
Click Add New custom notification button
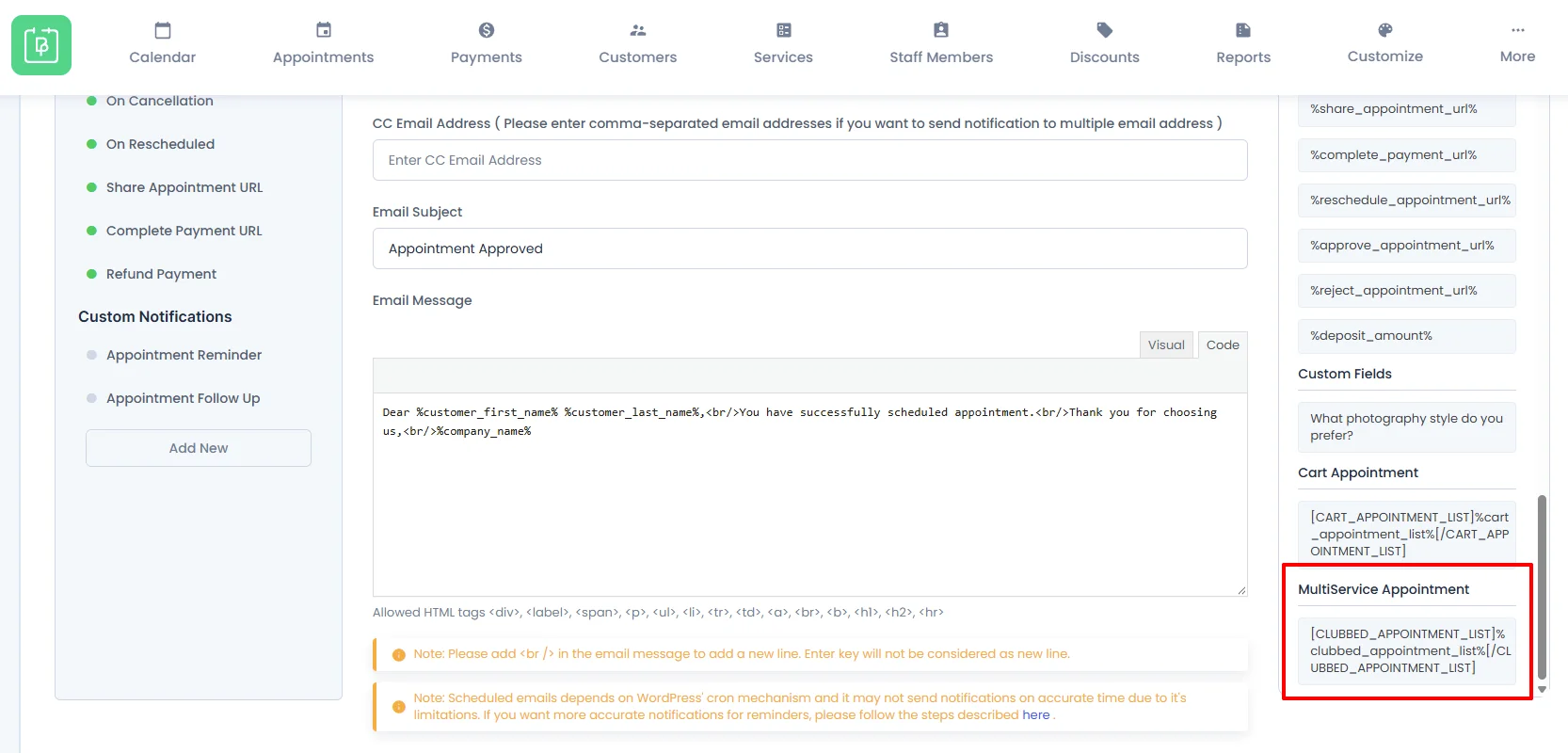tap(199, 448)
